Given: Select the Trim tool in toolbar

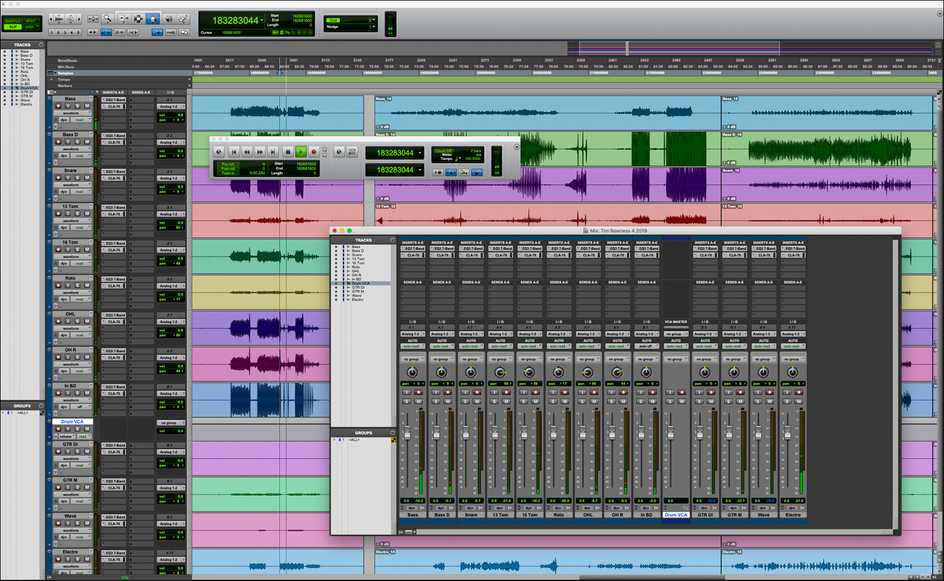Looking at the screenshot, I should point(123,19).
